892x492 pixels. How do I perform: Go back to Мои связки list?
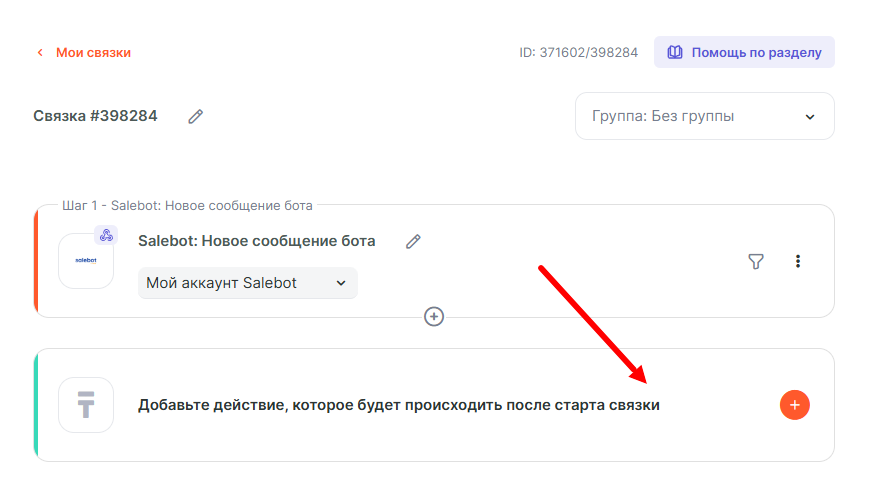[x=92, y=53]
